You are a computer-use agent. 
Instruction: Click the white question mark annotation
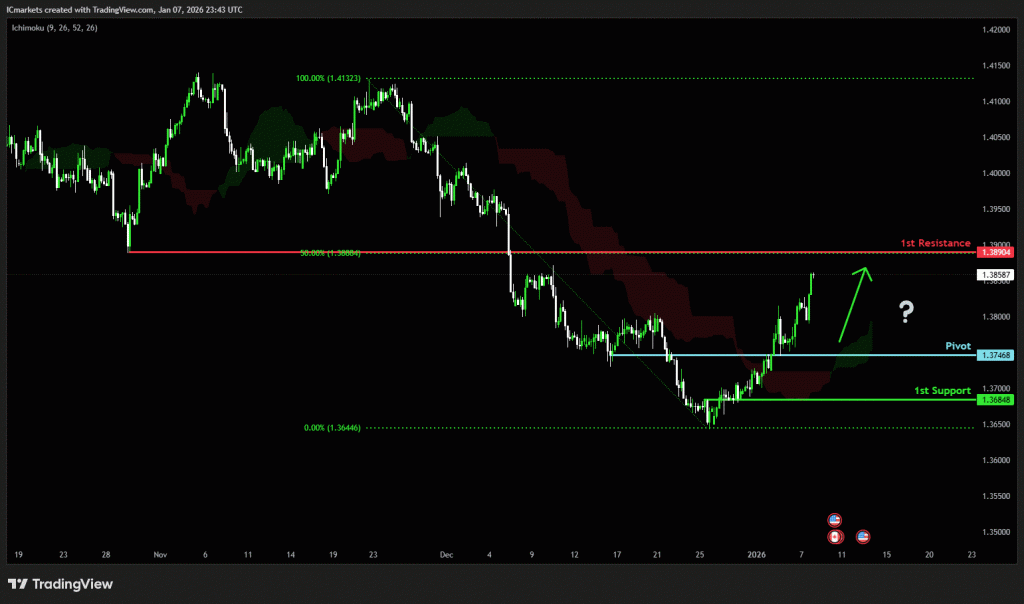(906, 312)
